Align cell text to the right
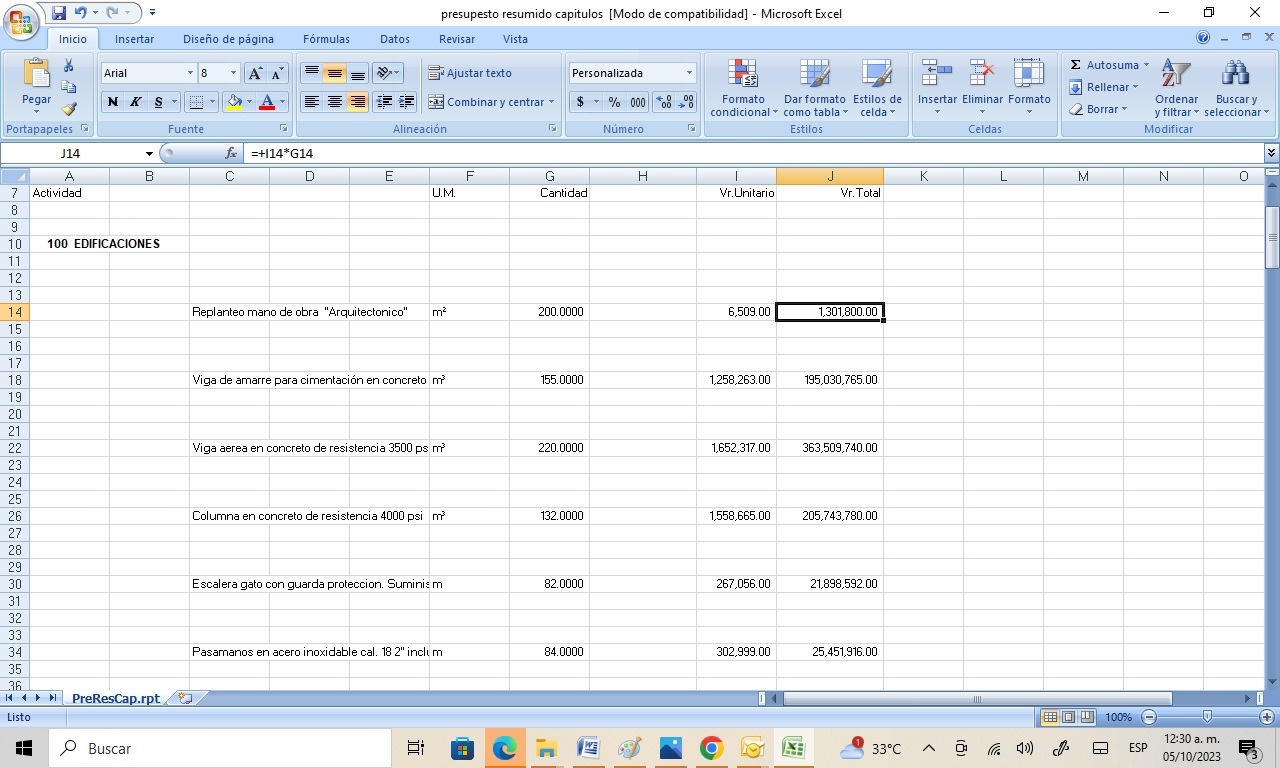This screenshot has height=768, width=1280. pyautogui.click(x=358, y=102)
